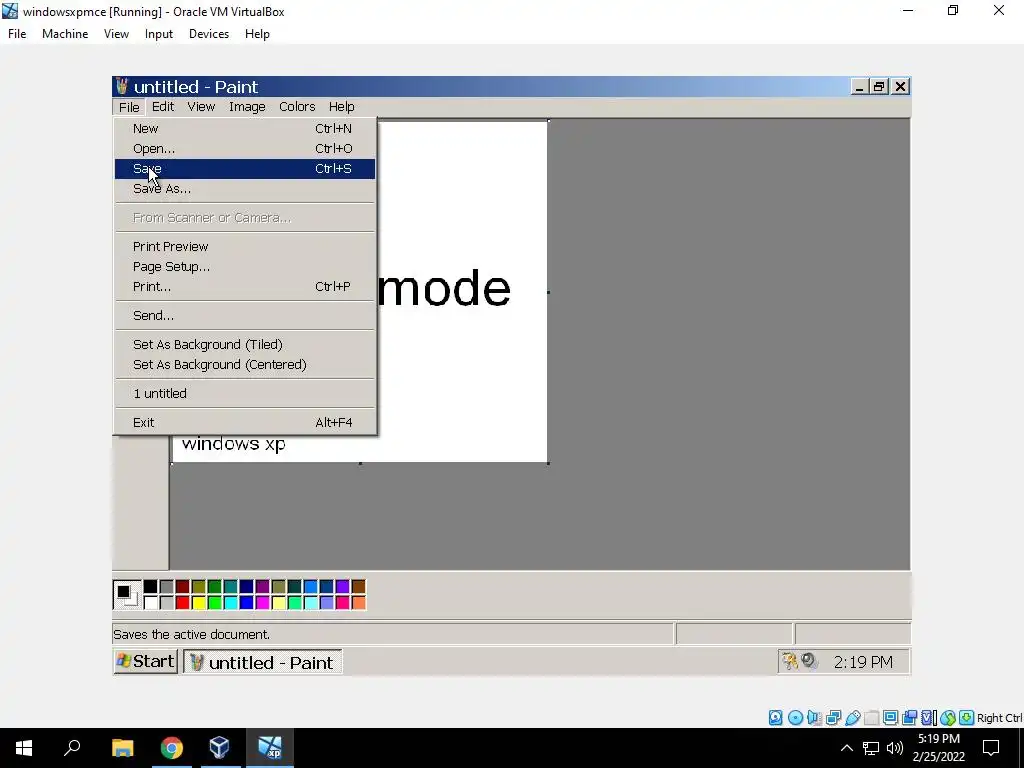
Task: Click the Windows 10 taskbar search magnifier
Action: pyautogui.click(x=72, y=747)
